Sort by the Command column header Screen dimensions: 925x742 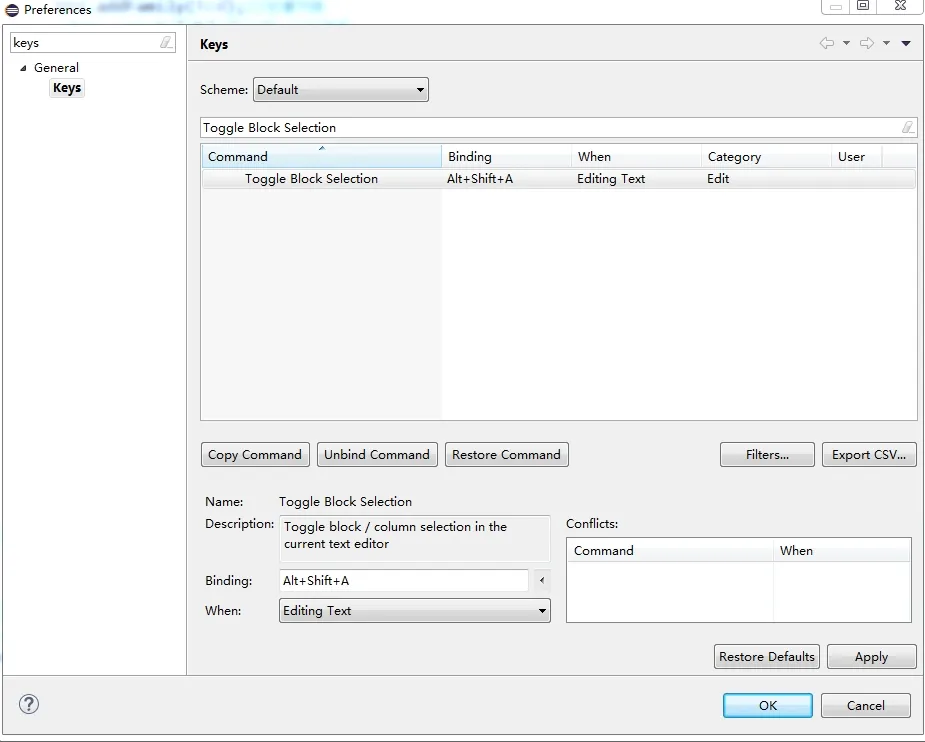click(322, 156)
